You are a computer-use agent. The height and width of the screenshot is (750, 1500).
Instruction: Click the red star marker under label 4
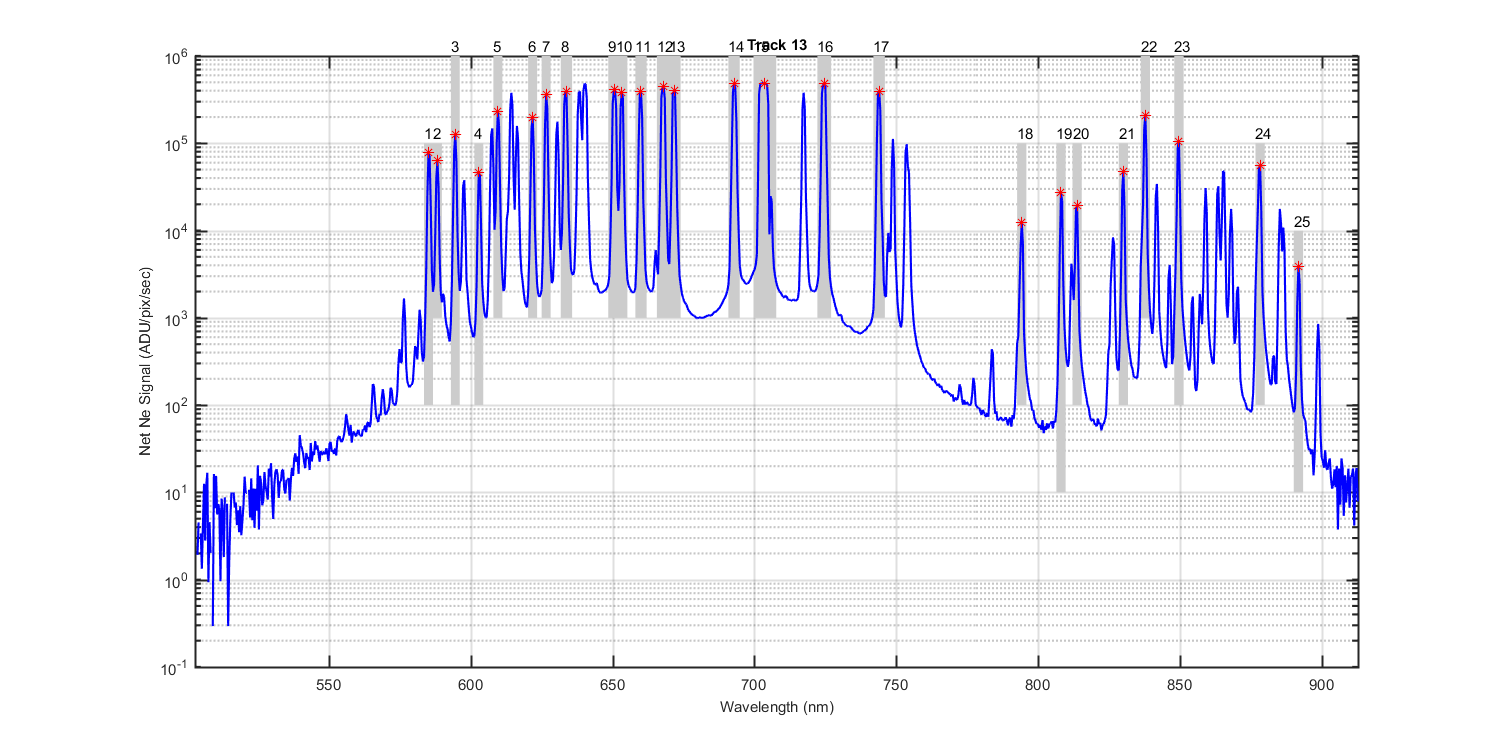478,172
